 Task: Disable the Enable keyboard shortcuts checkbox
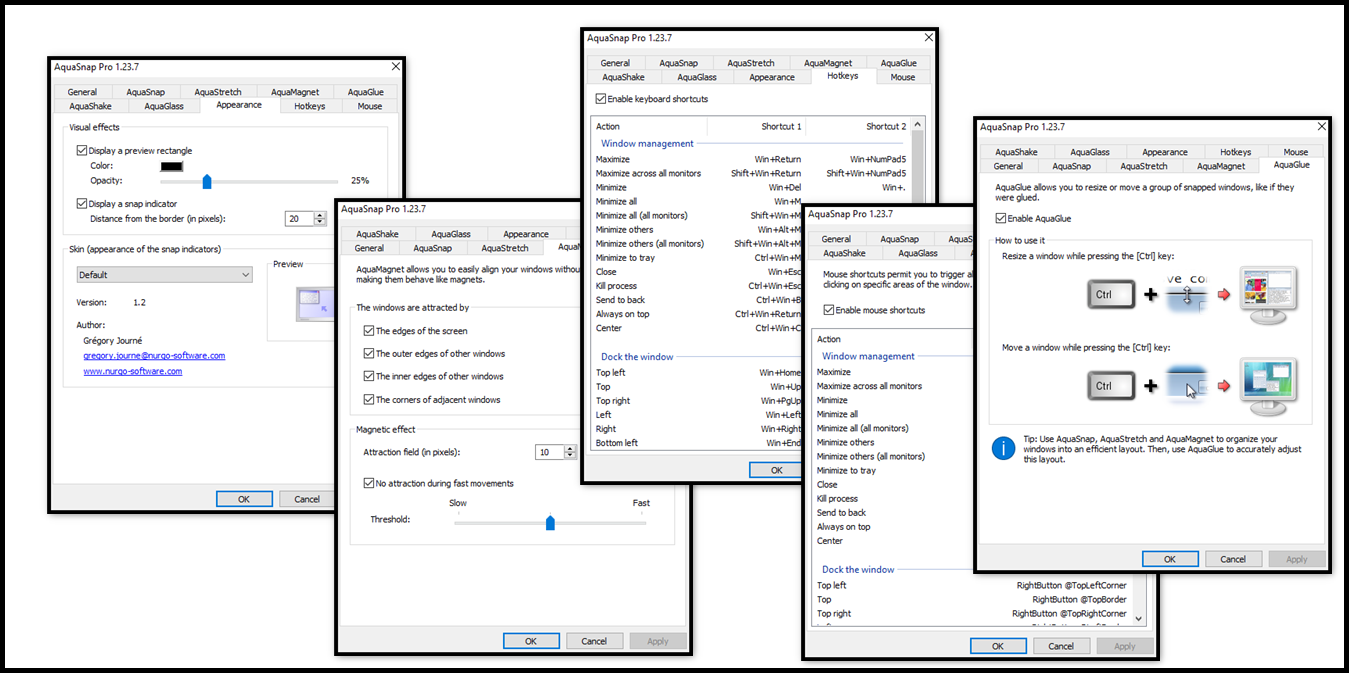point(600,99)
